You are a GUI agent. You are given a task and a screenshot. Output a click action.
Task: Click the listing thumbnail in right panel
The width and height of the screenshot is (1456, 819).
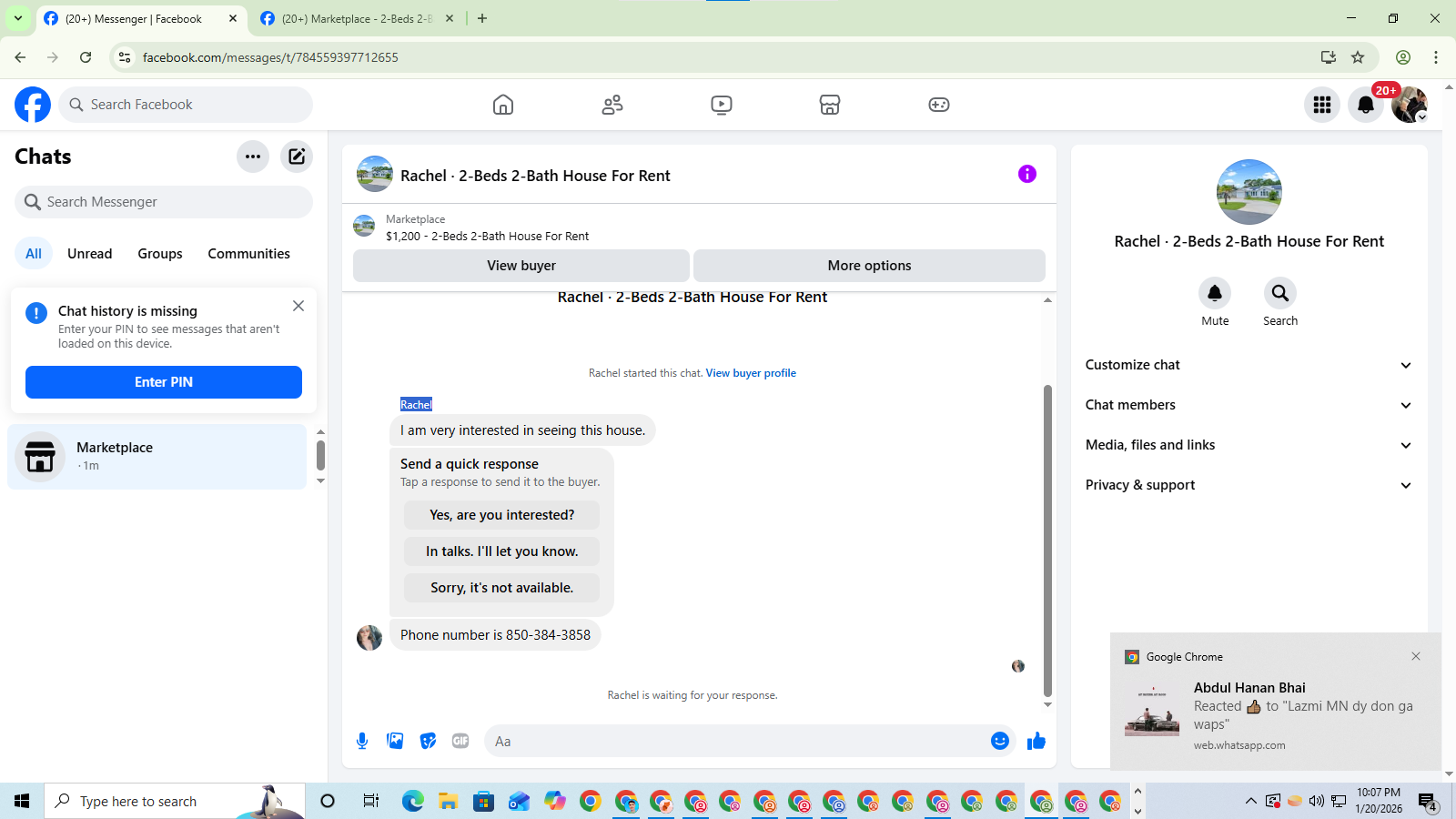[x=1249, y=192]
